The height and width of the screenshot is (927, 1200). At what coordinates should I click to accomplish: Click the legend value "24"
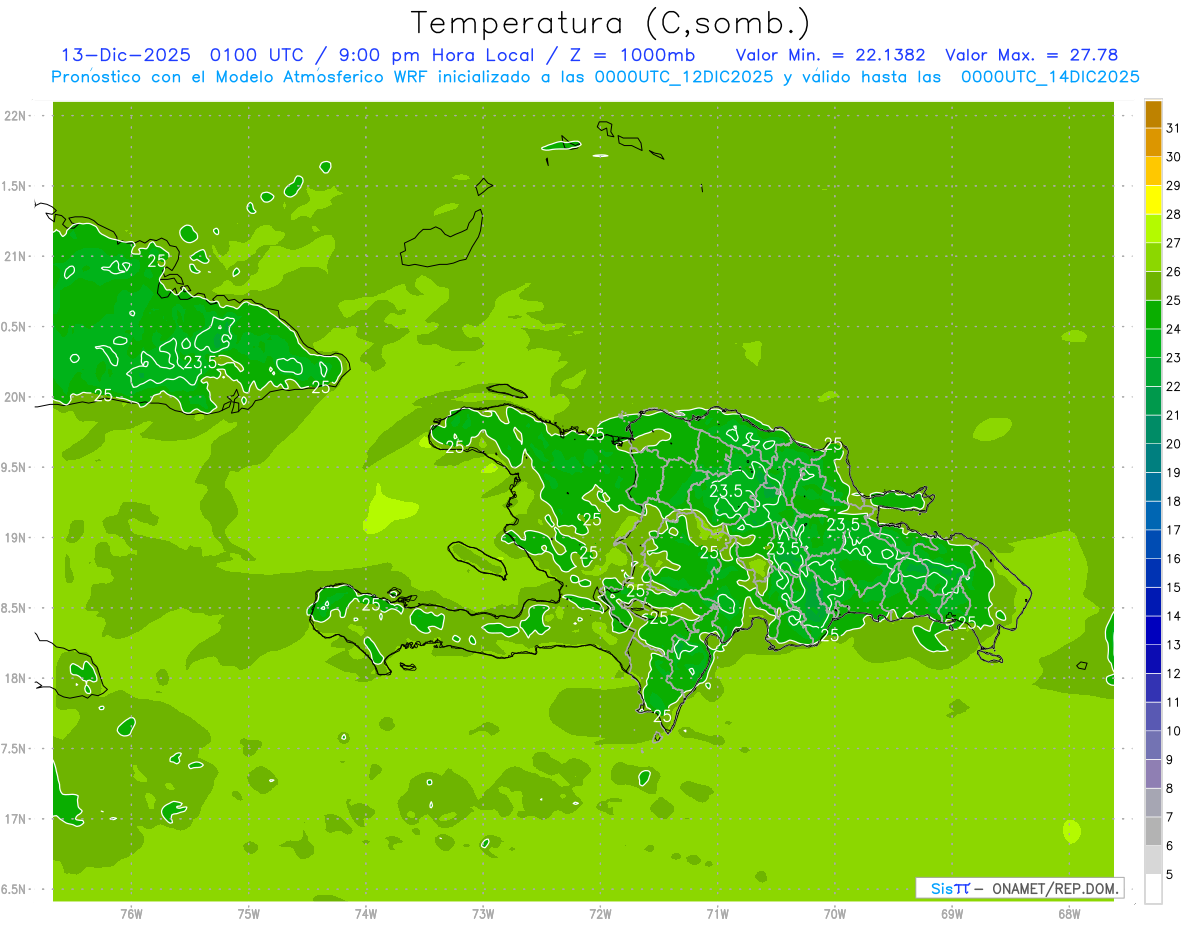[x=1173, y=329]
